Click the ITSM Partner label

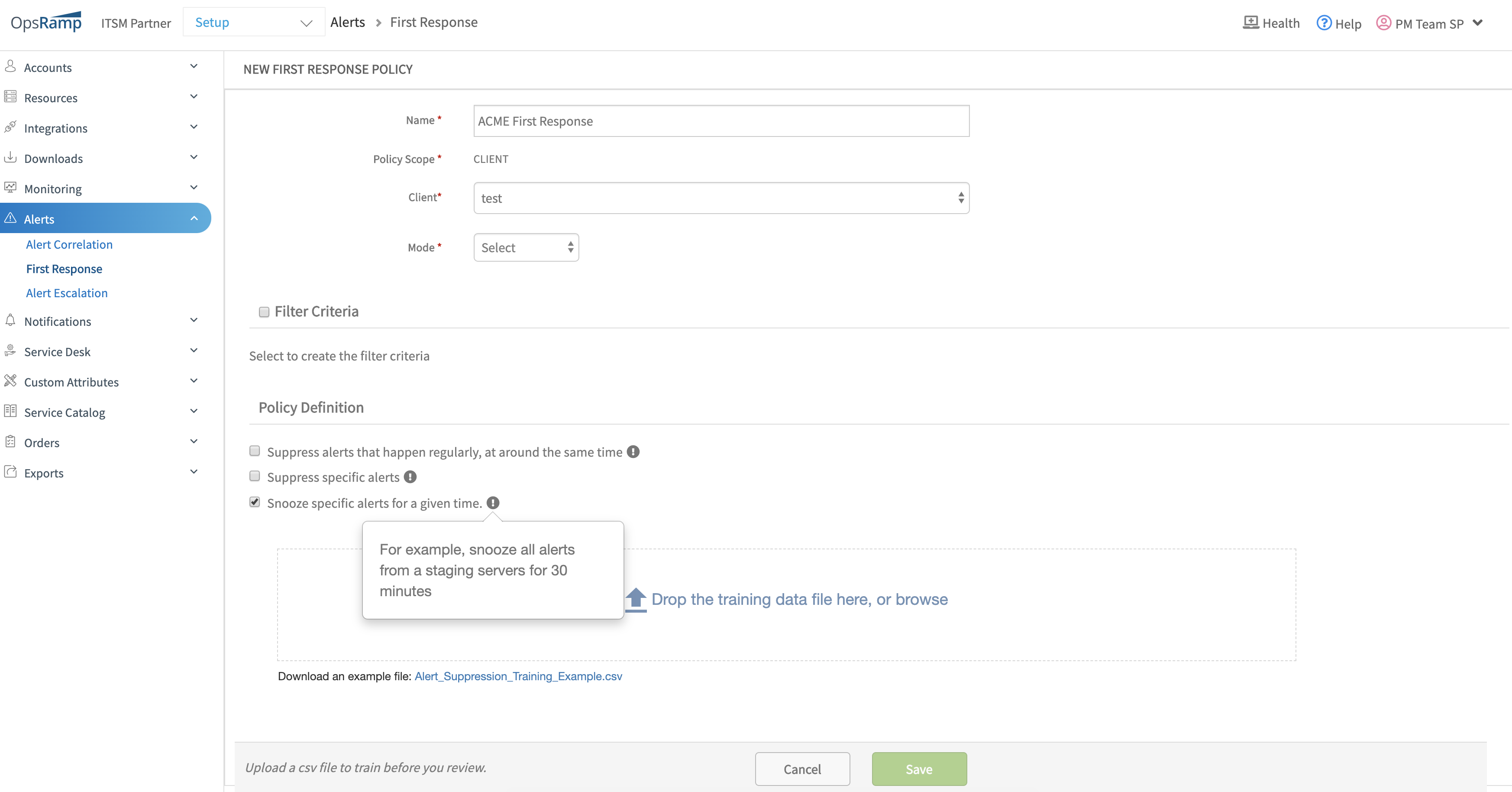click(x=136, y=23)
